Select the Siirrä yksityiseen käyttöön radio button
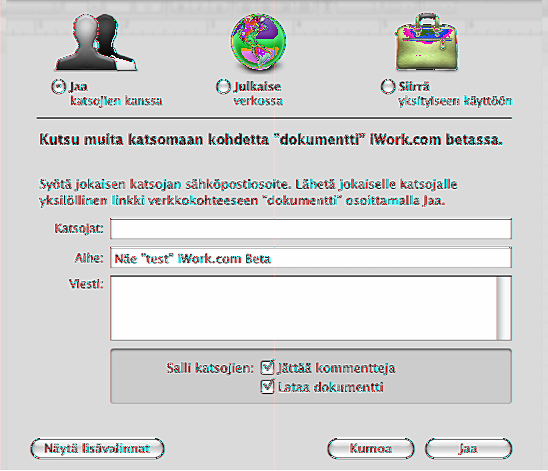Viewport: 548px width, 471px height. coord(388,86)
